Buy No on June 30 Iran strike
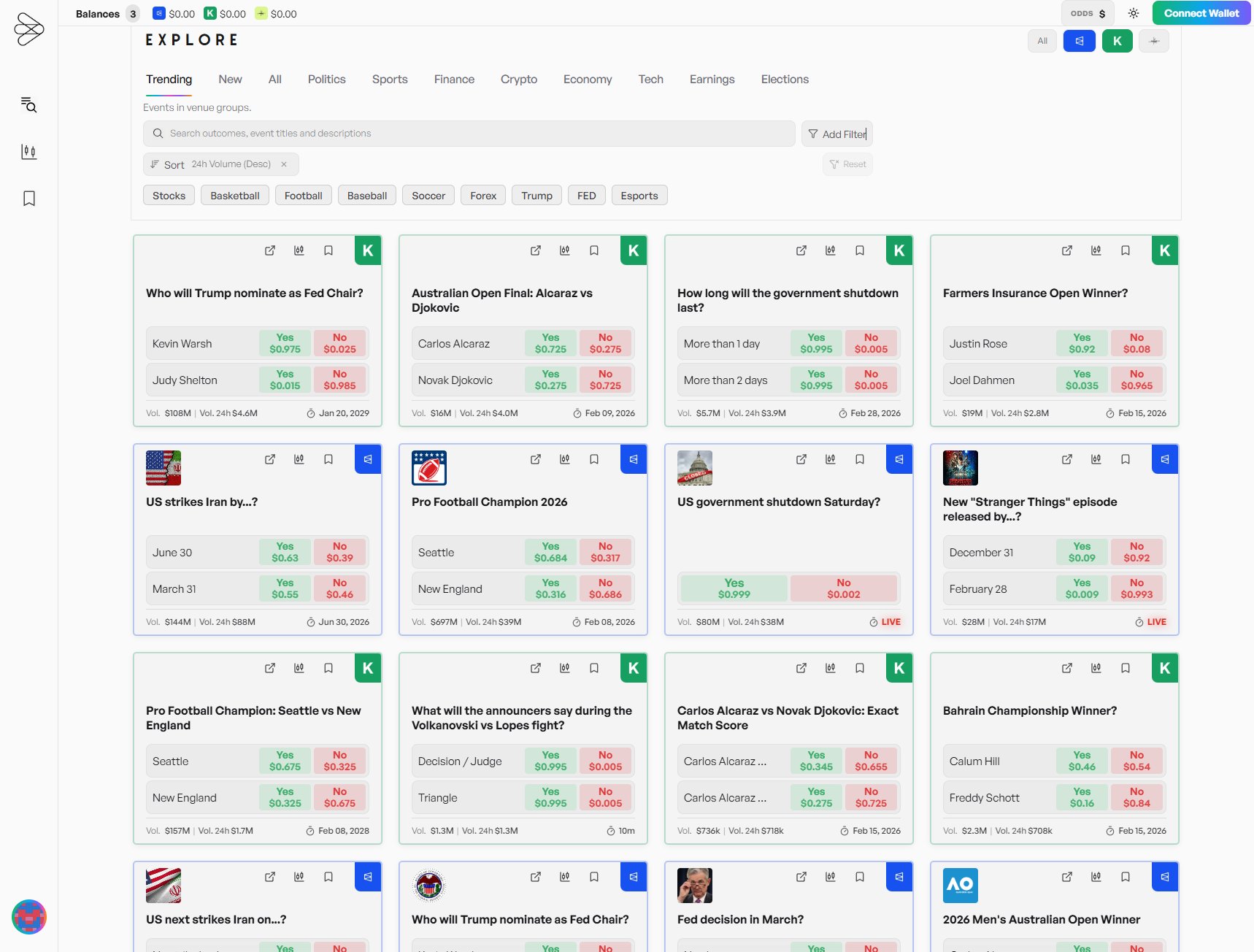The image size is (1254, 952). [339, 552]
